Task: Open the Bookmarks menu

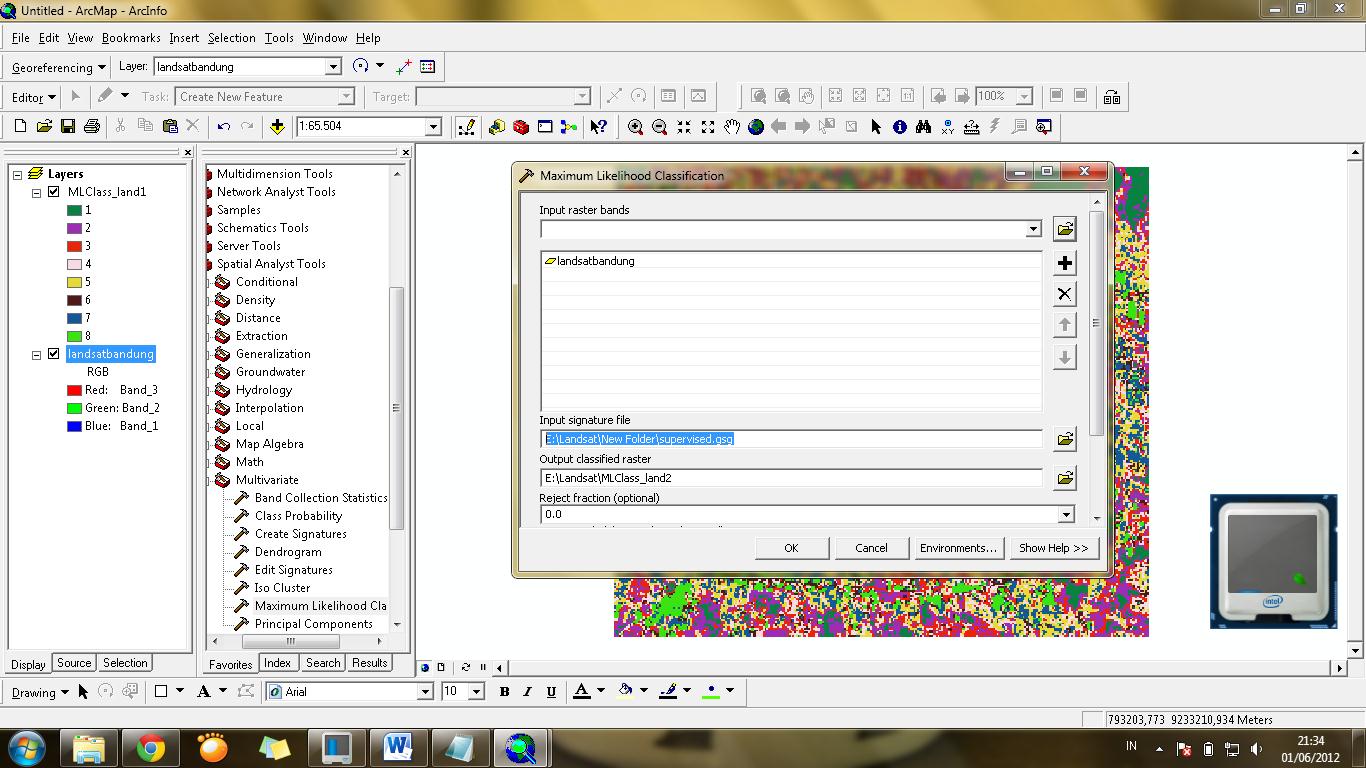Action: pyautogui.click(x=131, y=38)
